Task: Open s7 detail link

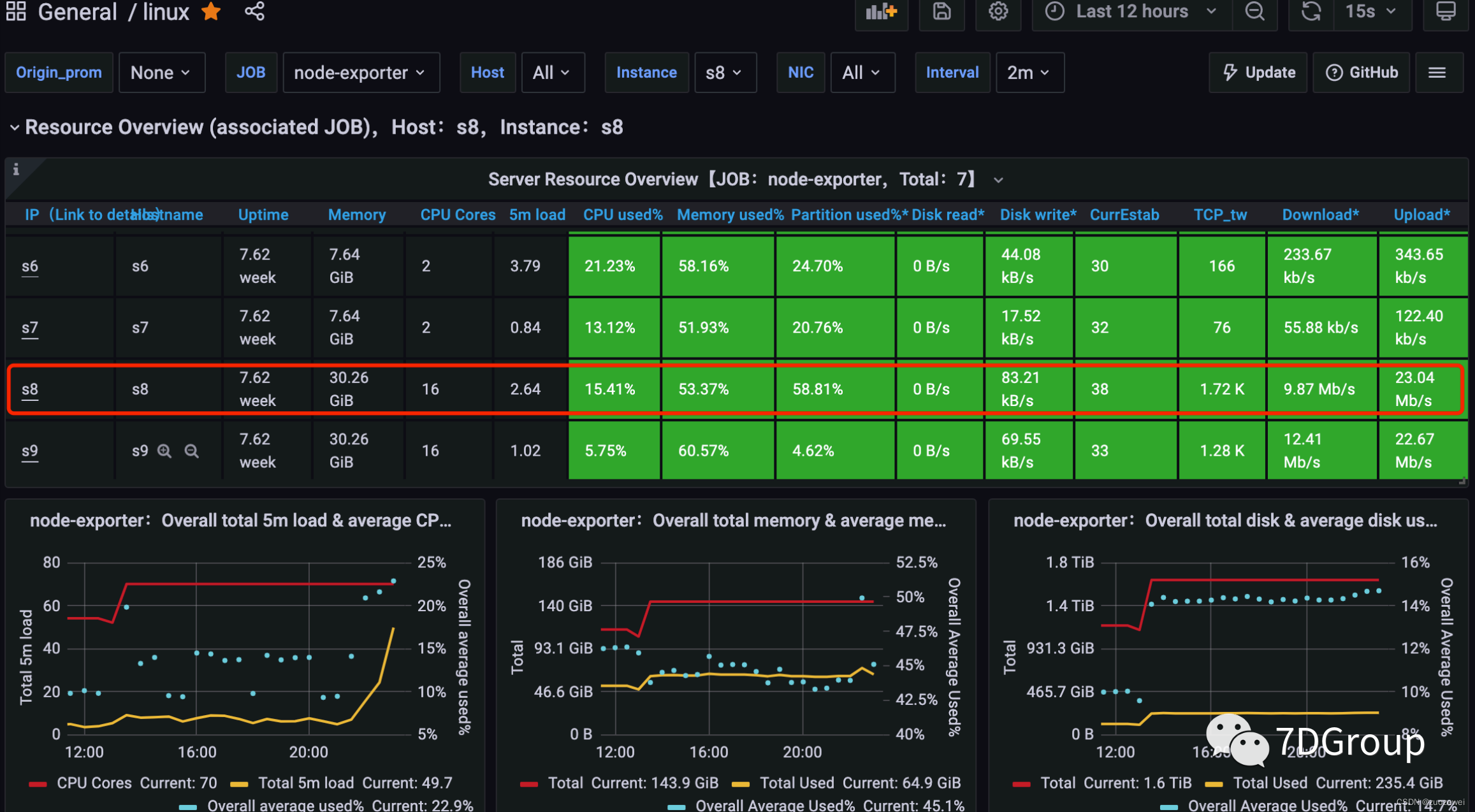Action: [30, 328]
